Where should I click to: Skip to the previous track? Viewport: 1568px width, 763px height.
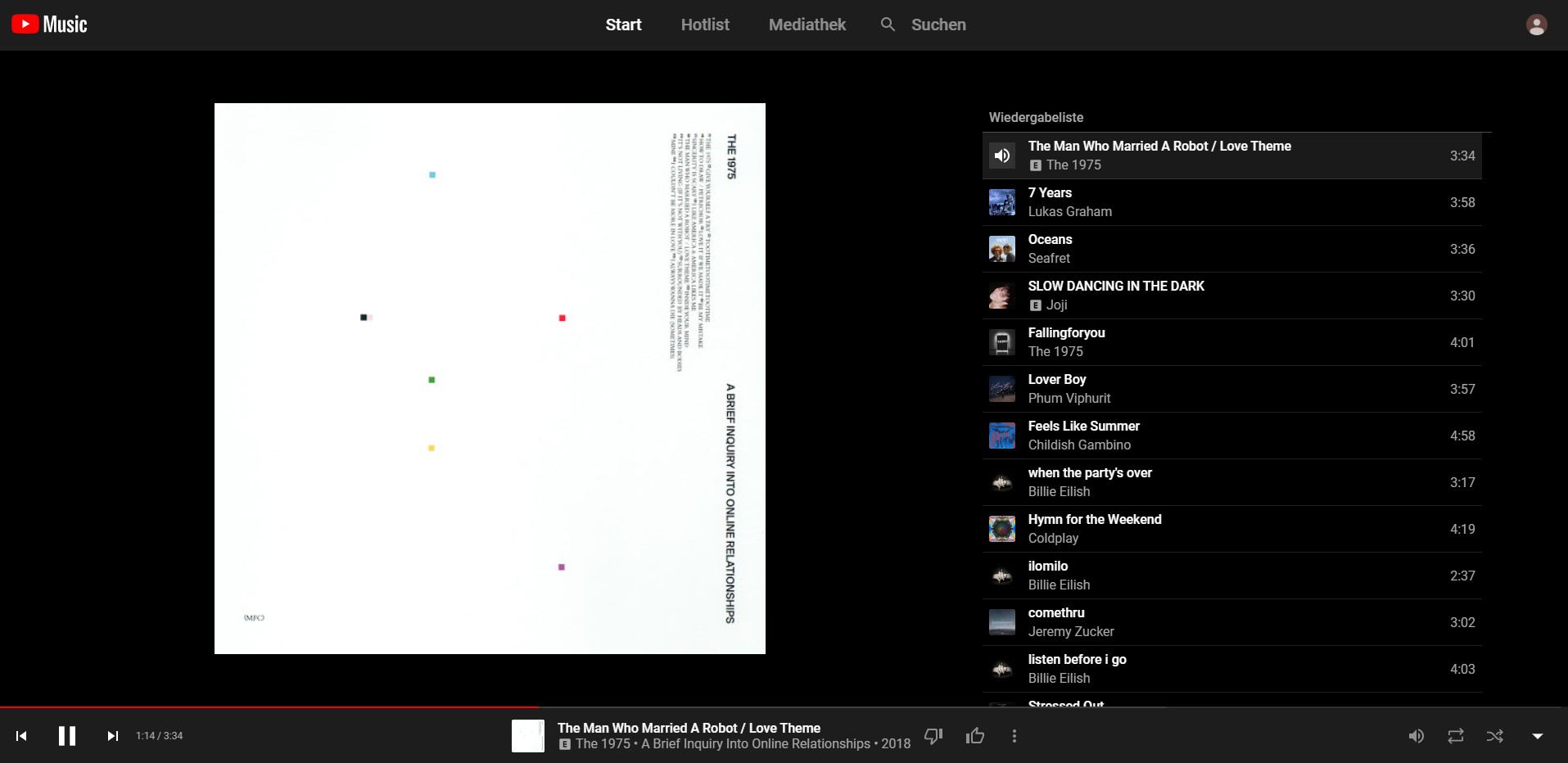click(x=21, y=736)
